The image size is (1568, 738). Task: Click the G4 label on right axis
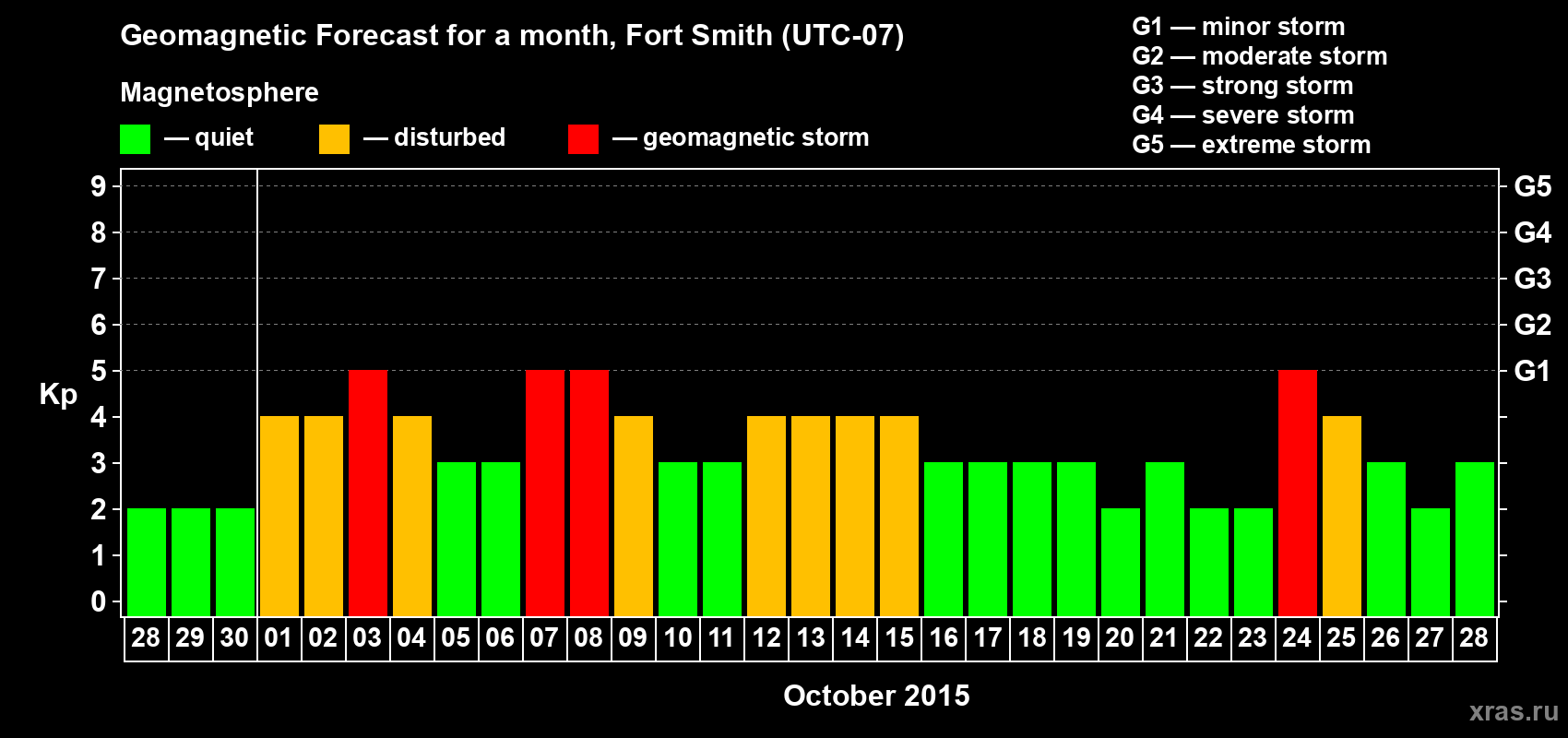pos(1532,232)
